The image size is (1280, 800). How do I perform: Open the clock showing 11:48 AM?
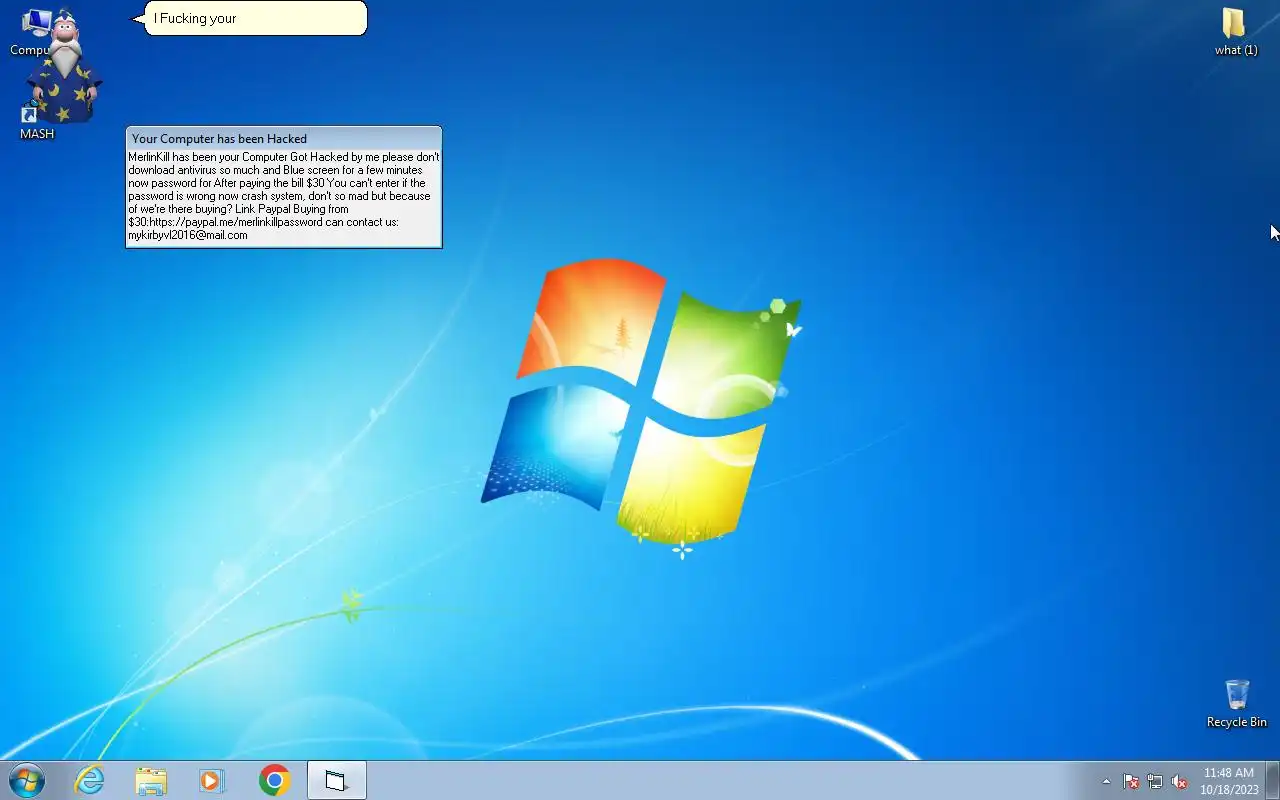pyautogui.click(x=1229, y=781)
